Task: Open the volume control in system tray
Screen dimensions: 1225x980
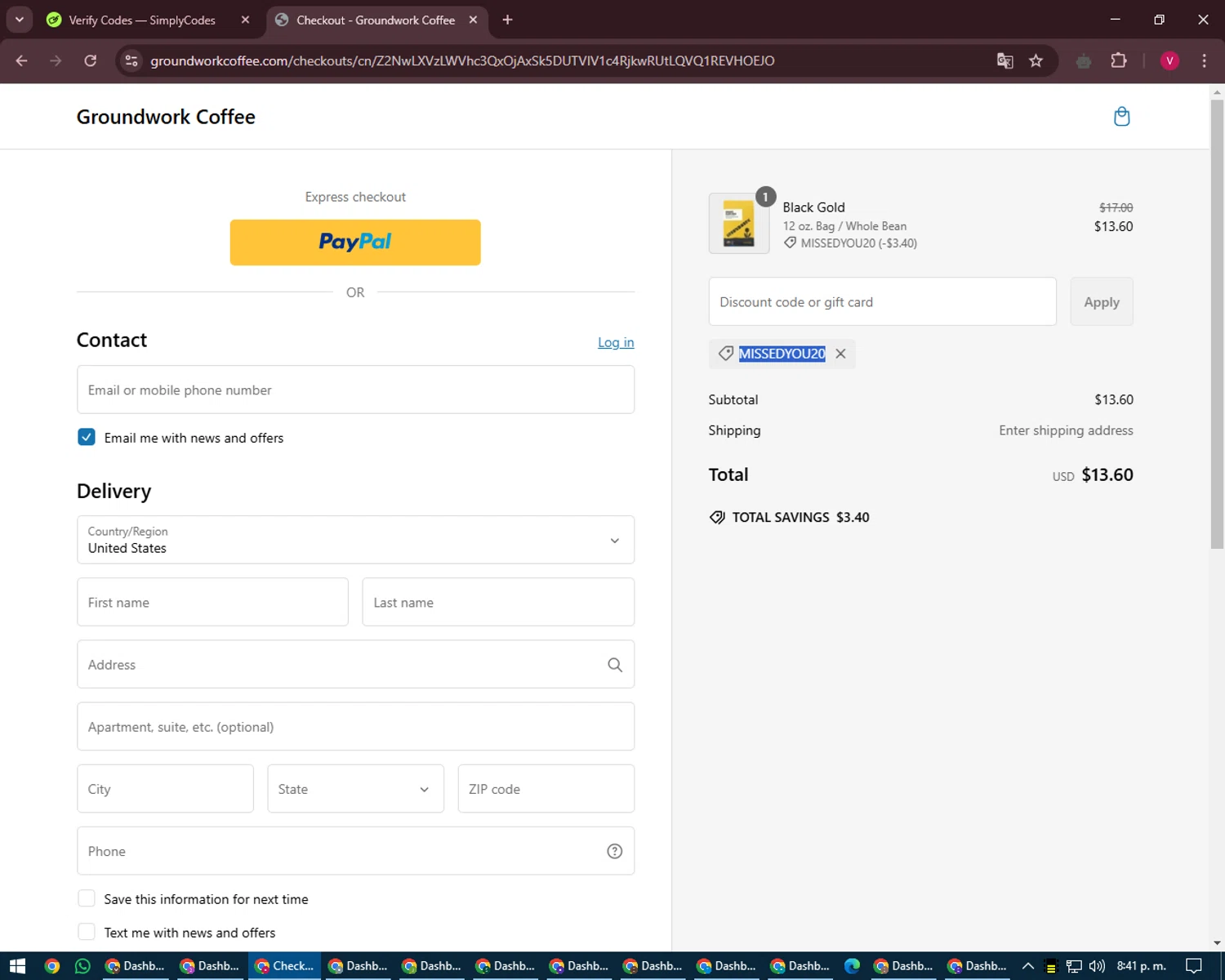Action: [x=1097, y=966]
